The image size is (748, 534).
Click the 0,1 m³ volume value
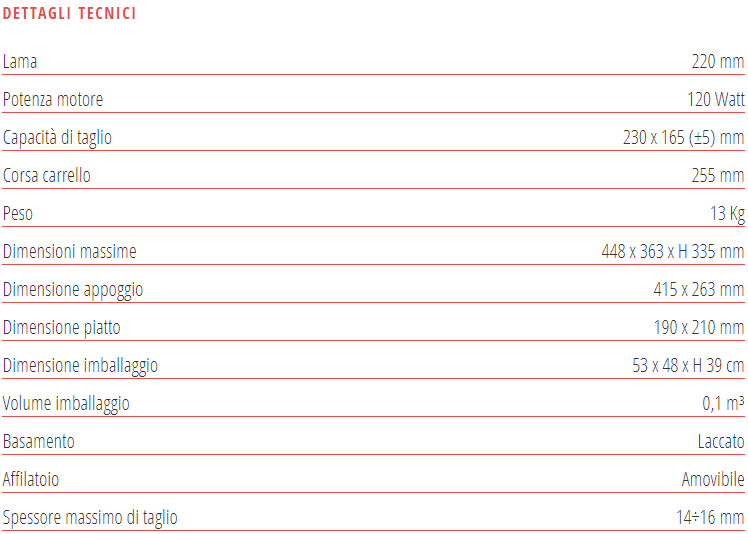723,404
